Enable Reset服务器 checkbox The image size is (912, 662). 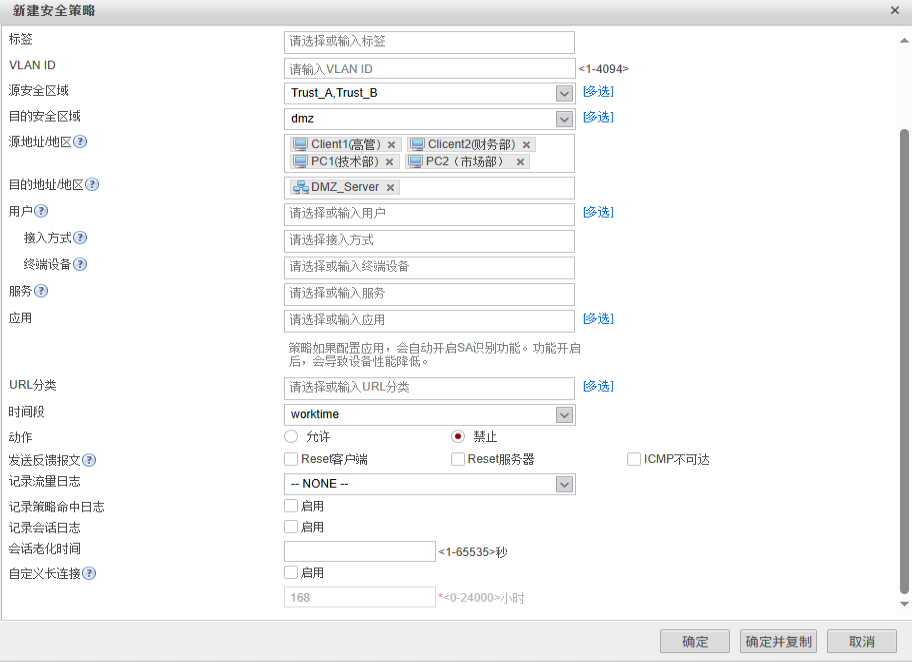tap(458, 459)
